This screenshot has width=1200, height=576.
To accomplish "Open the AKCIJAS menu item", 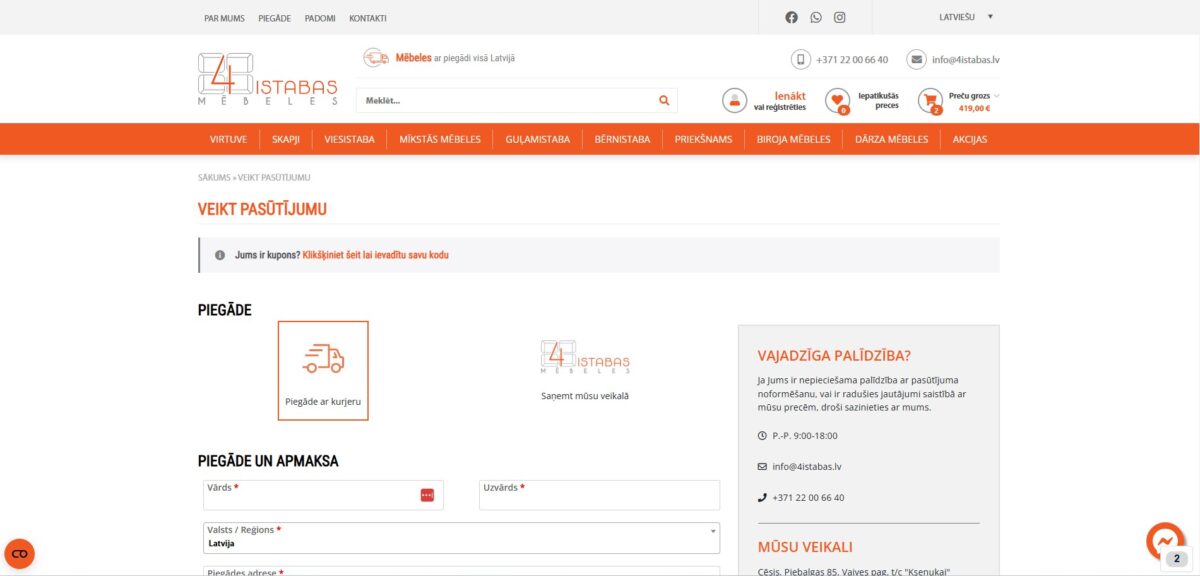I will pyautogui.click(x=969, y=139).
